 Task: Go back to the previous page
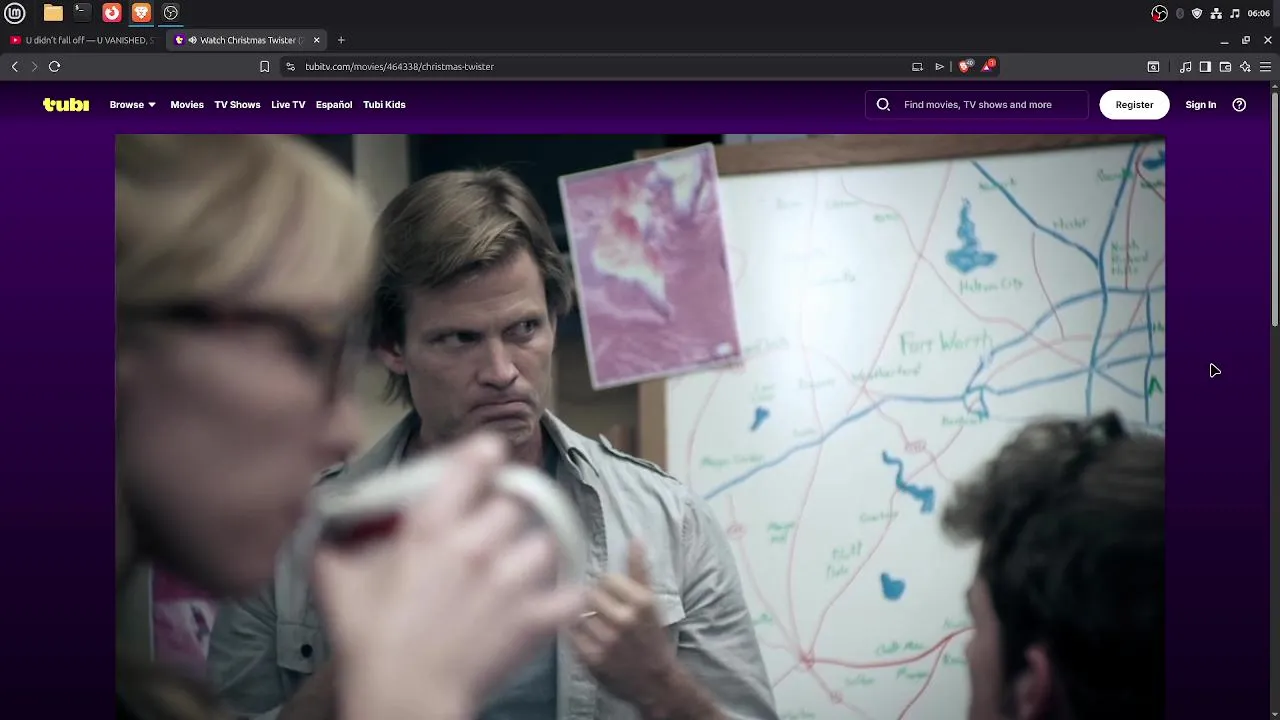15,66
